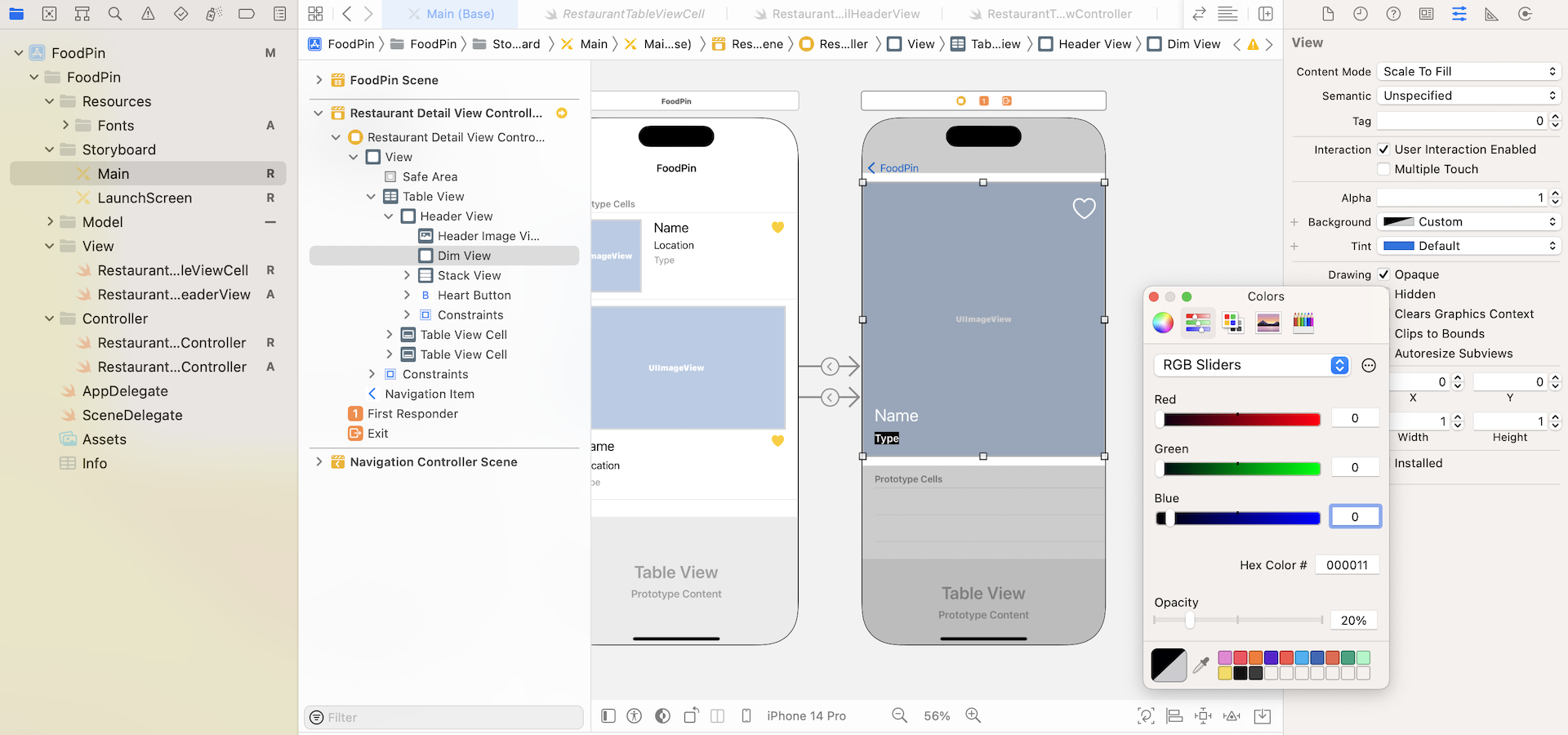Switch to the RestaurantTableViewCell tab
This screenshot has height=735, width=1568.
point(633,14)
